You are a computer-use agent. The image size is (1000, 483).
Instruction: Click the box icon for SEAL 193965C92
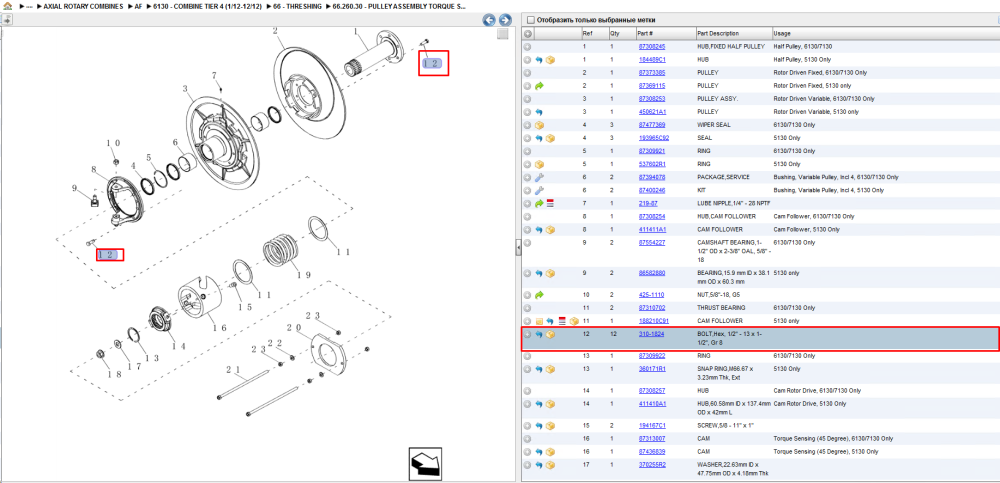550,138
